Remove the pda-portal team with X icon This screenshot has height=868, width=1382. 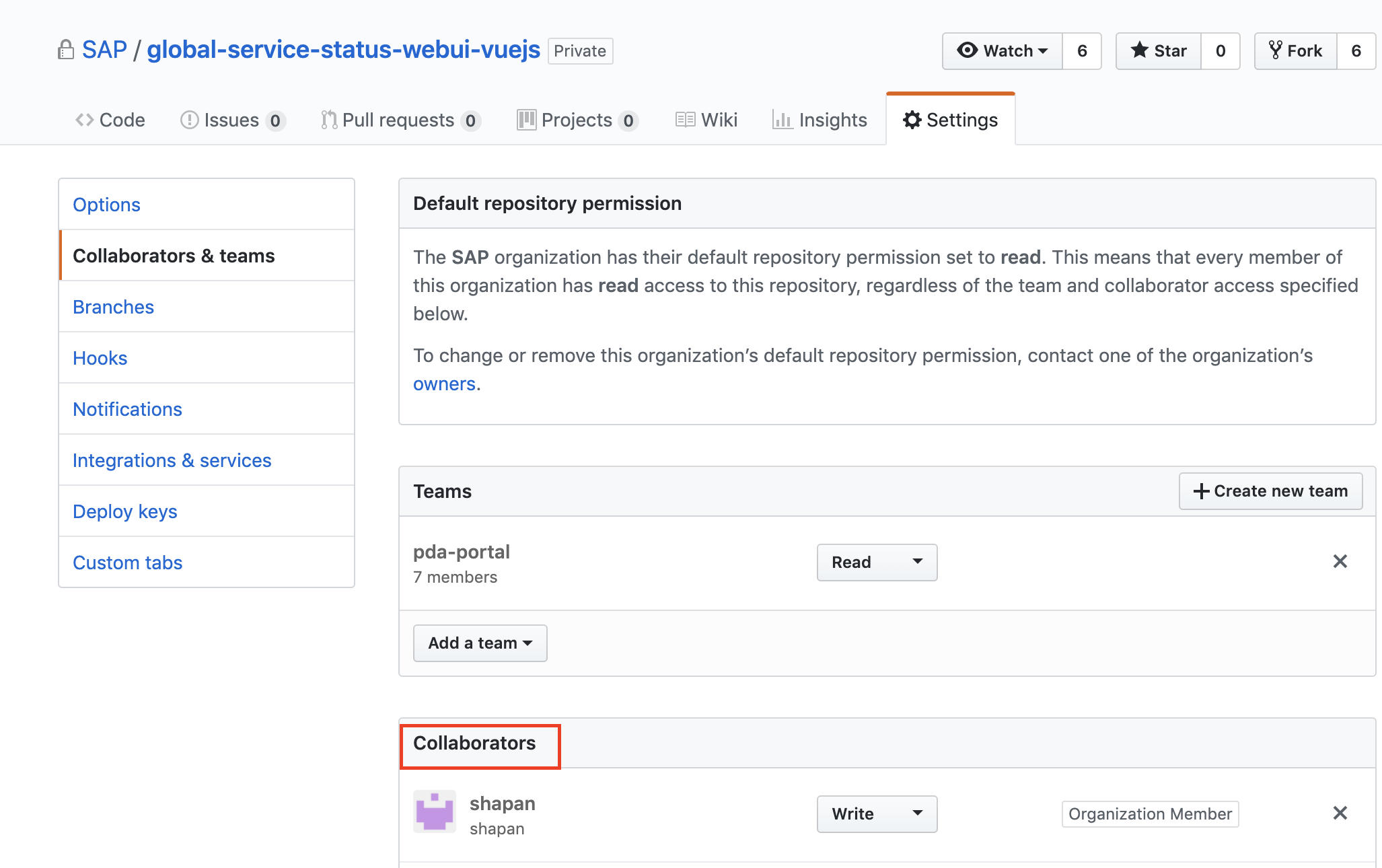1340,561
